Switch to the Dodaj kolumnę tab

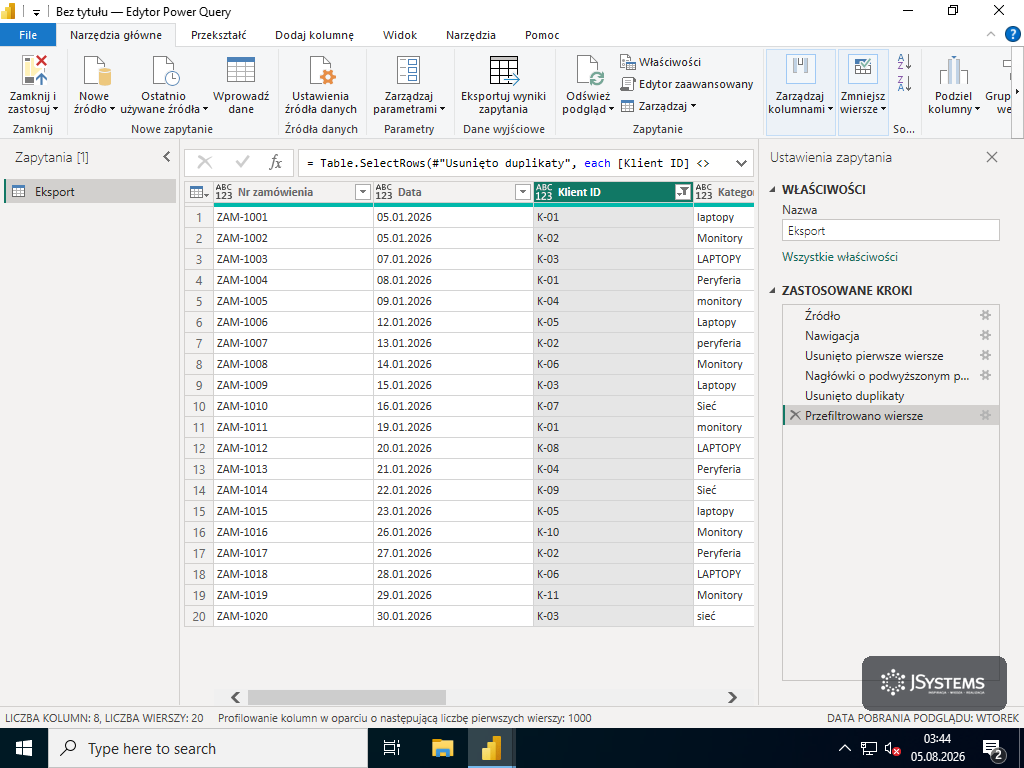point(314,35)
